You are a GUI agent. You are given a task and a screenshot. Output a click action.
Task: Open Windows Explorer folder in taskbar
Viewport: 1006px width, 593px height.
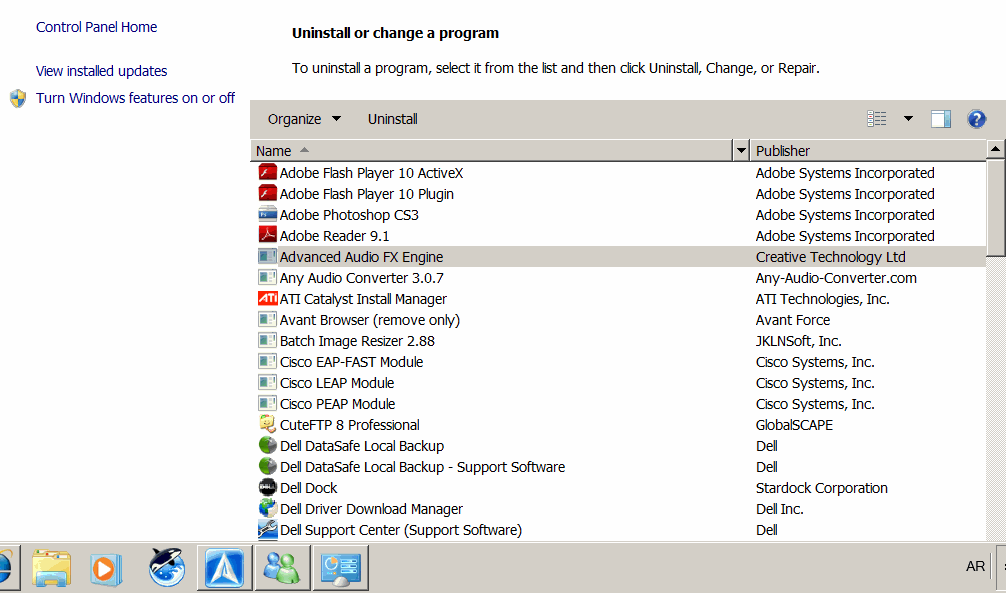point(51,568)
